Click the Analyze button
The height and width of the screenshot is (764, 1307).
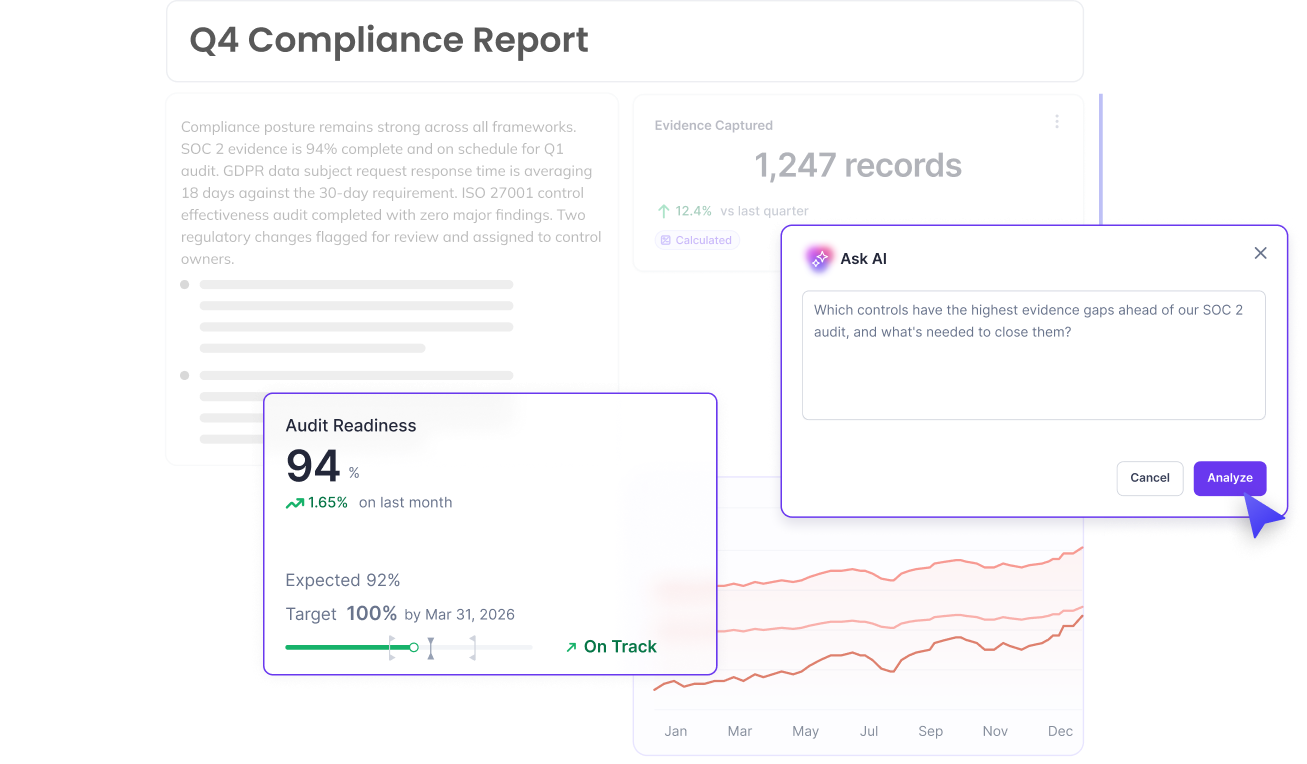[1230, 478]
